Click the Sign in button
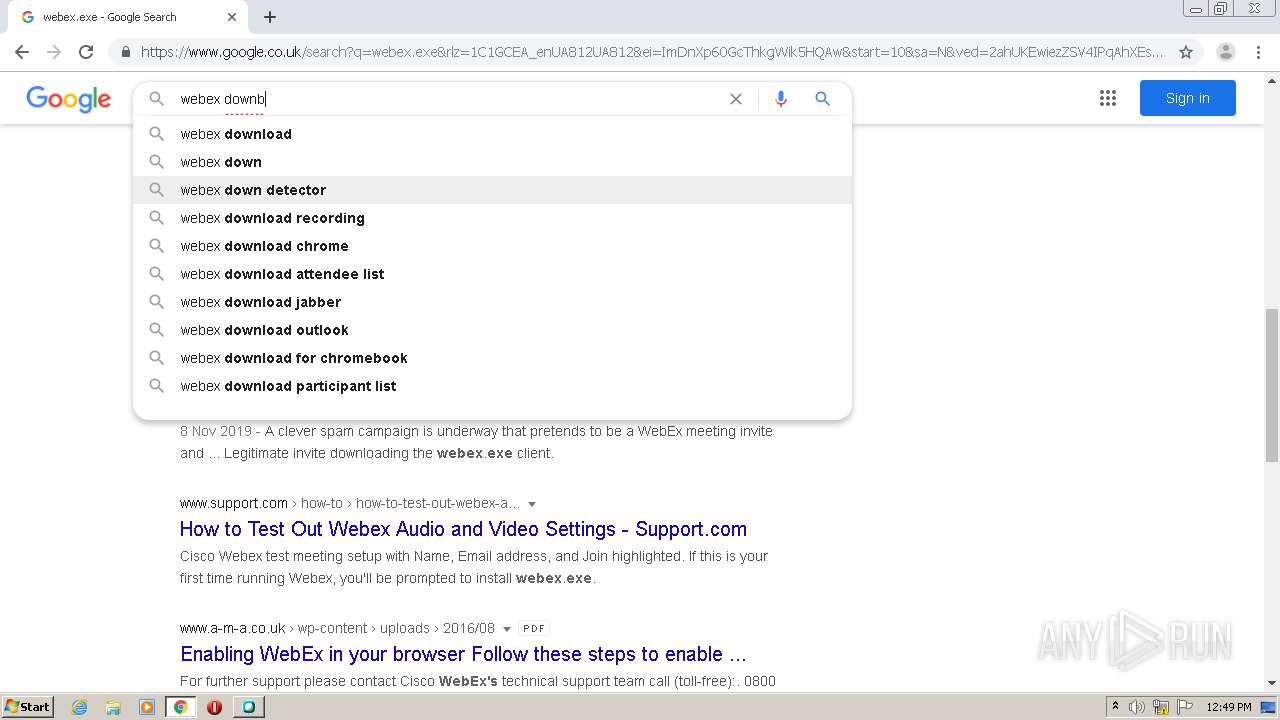 point(1187,98)
